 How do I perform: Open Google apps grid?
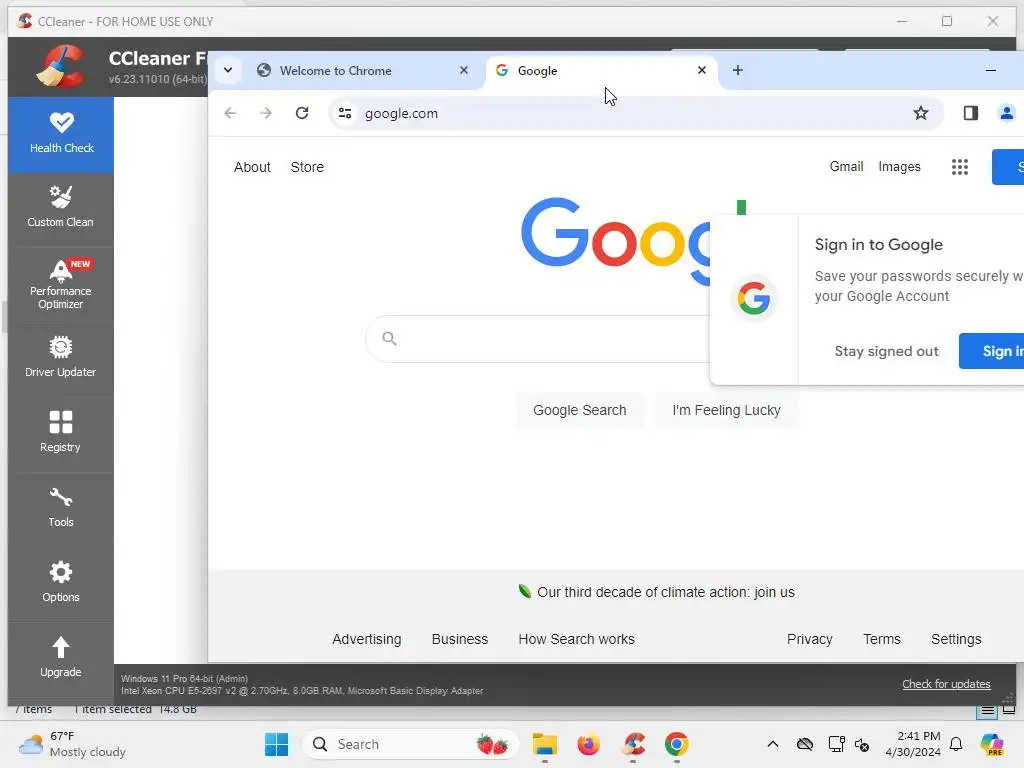point(959,167)
